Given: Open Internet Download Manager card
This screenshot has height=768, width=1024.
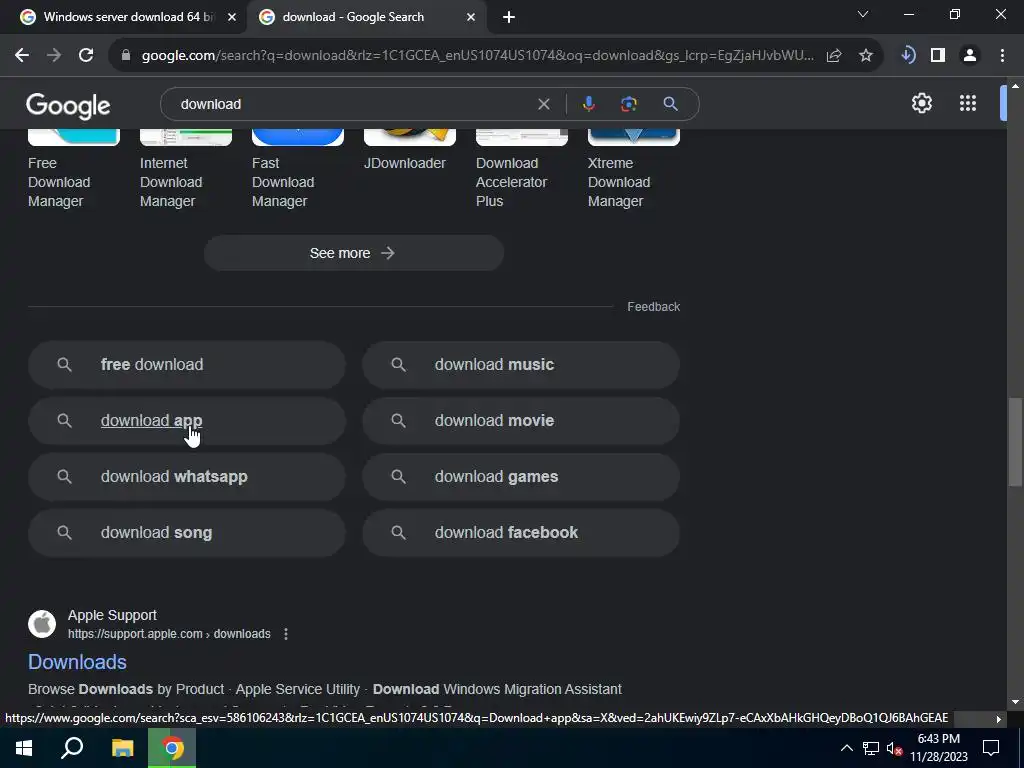Looking at the screenshot, I should pos(185,170).
